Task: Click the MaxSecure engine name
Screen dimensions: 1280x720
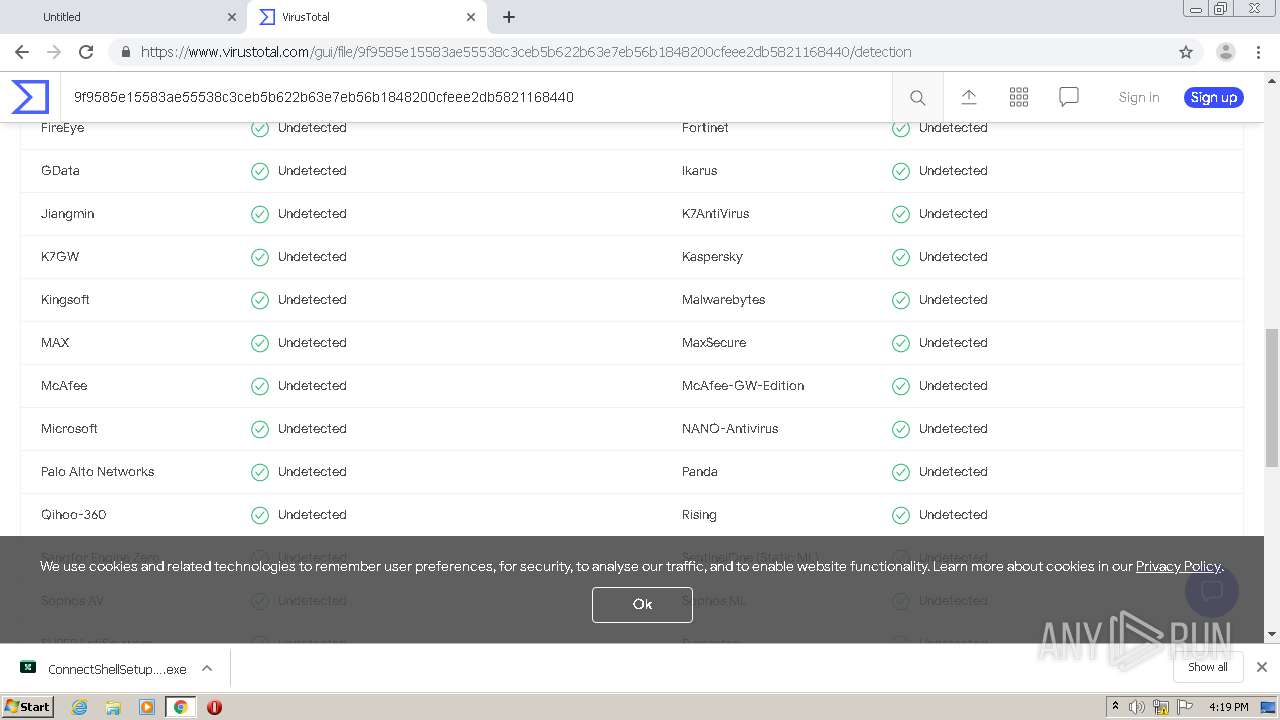Action: pyautogui.click(x=714, y=343)
